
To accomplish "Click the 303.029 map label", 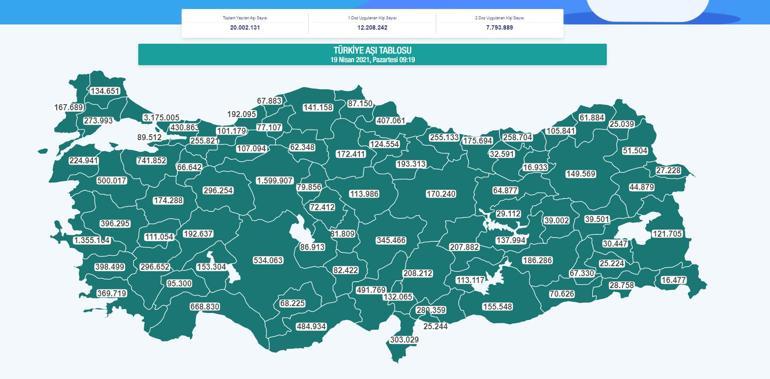I will coord(405,340).
